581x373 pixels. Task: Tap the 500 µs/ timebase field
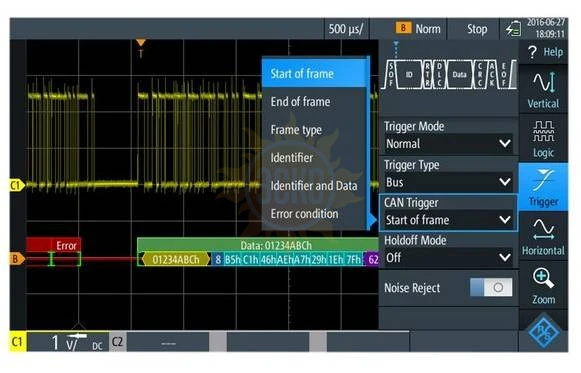pyautogui.click(x=346, y=29)
